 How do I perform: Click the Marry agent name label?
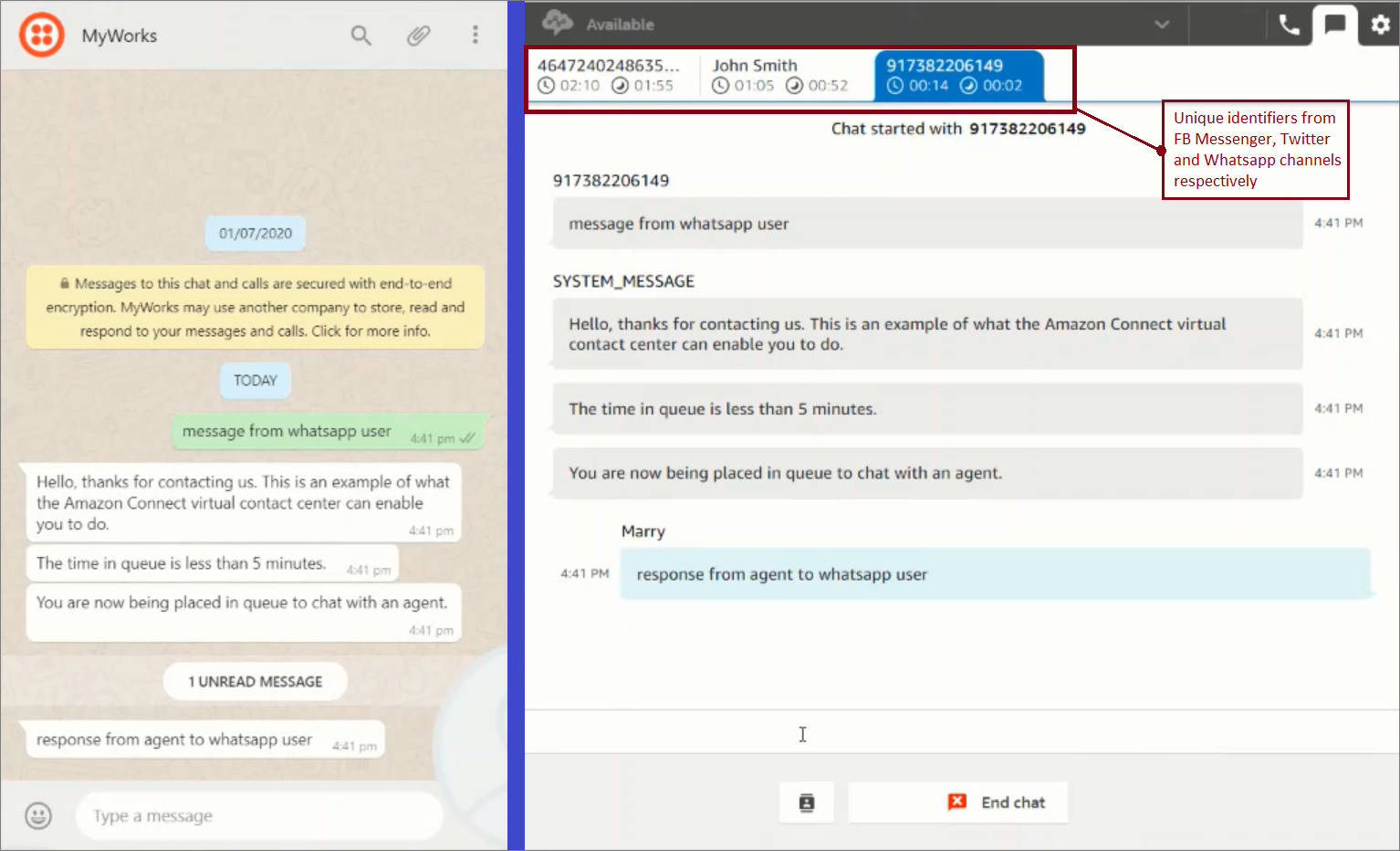[643, 531]
